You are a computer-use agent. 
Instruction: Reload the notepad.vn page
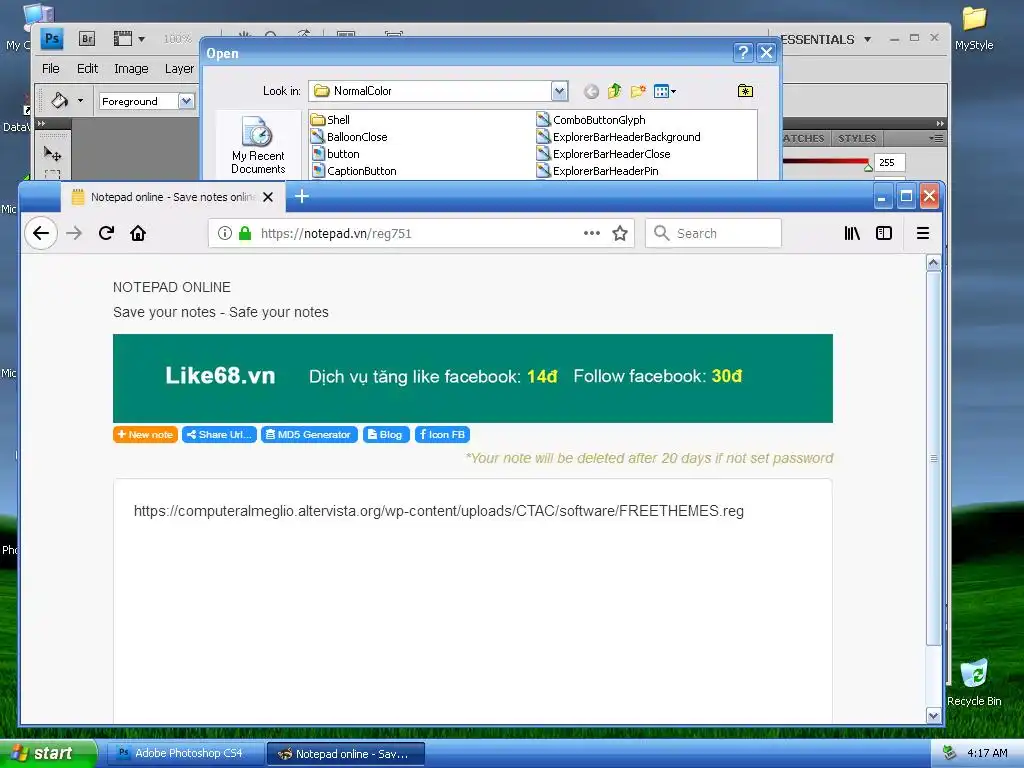click(106, 233)
